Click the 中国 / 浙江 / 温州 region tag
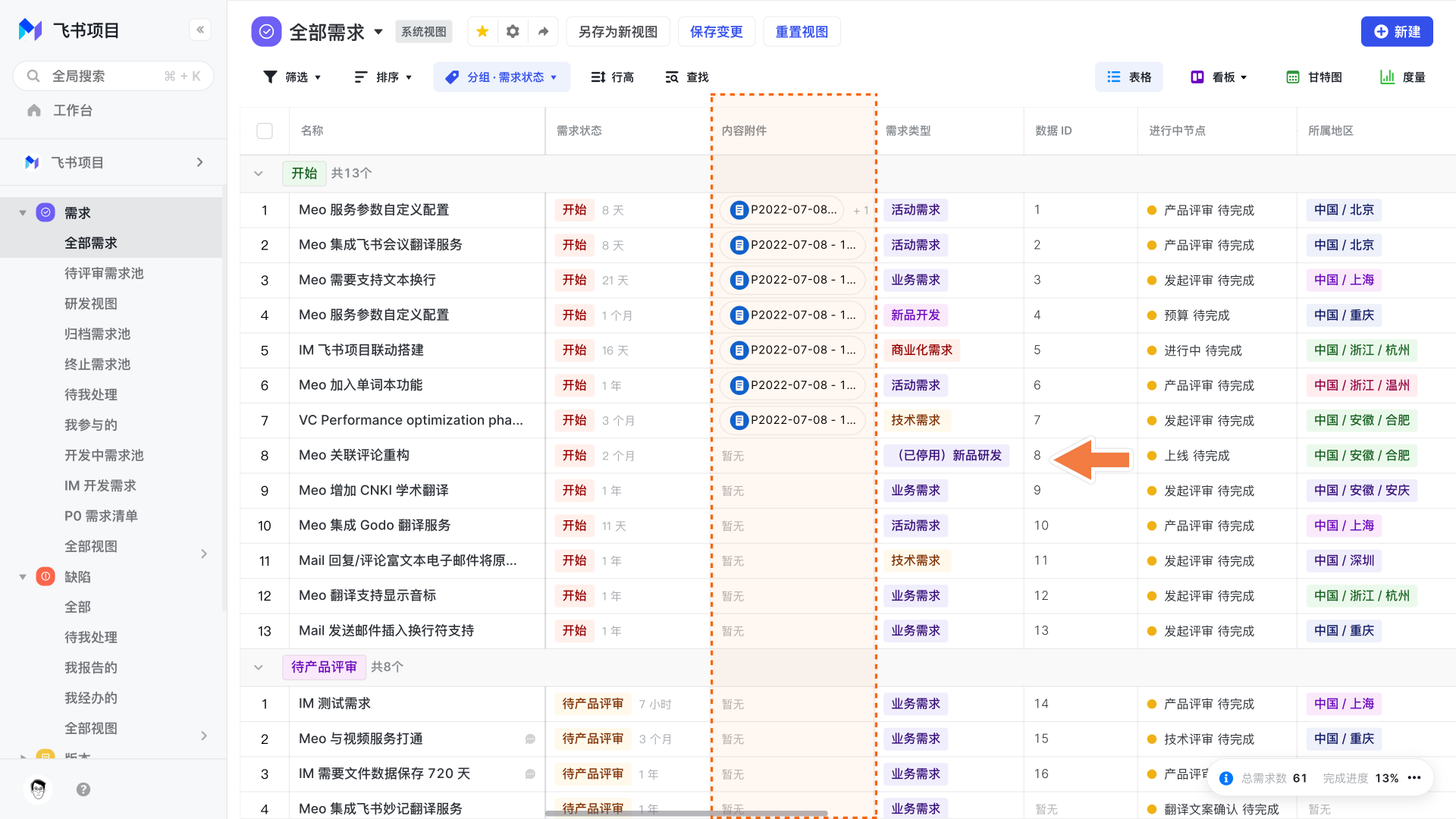This screenshot has width=1456, height=819. (x=1362, y=385)
